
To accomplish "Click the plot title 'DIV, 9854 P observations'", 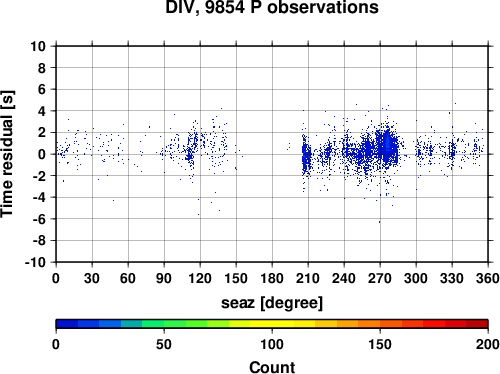I will (x=272, y=7).
